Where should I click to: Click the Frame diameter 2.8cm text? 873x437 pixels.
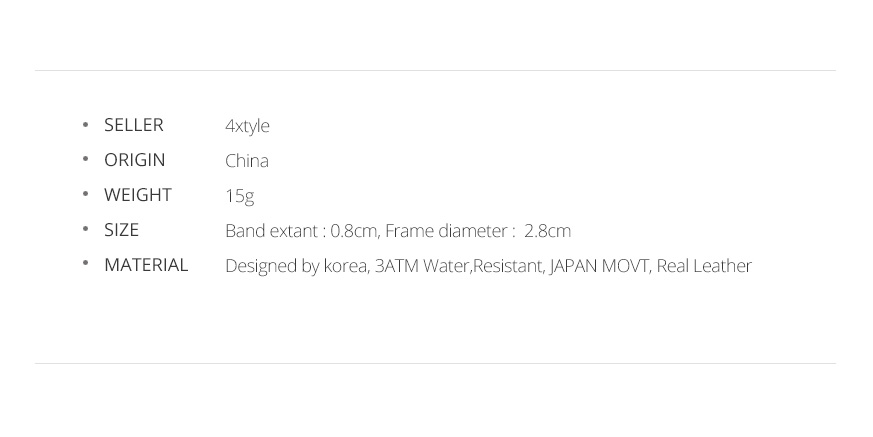(x=478, y=231)
